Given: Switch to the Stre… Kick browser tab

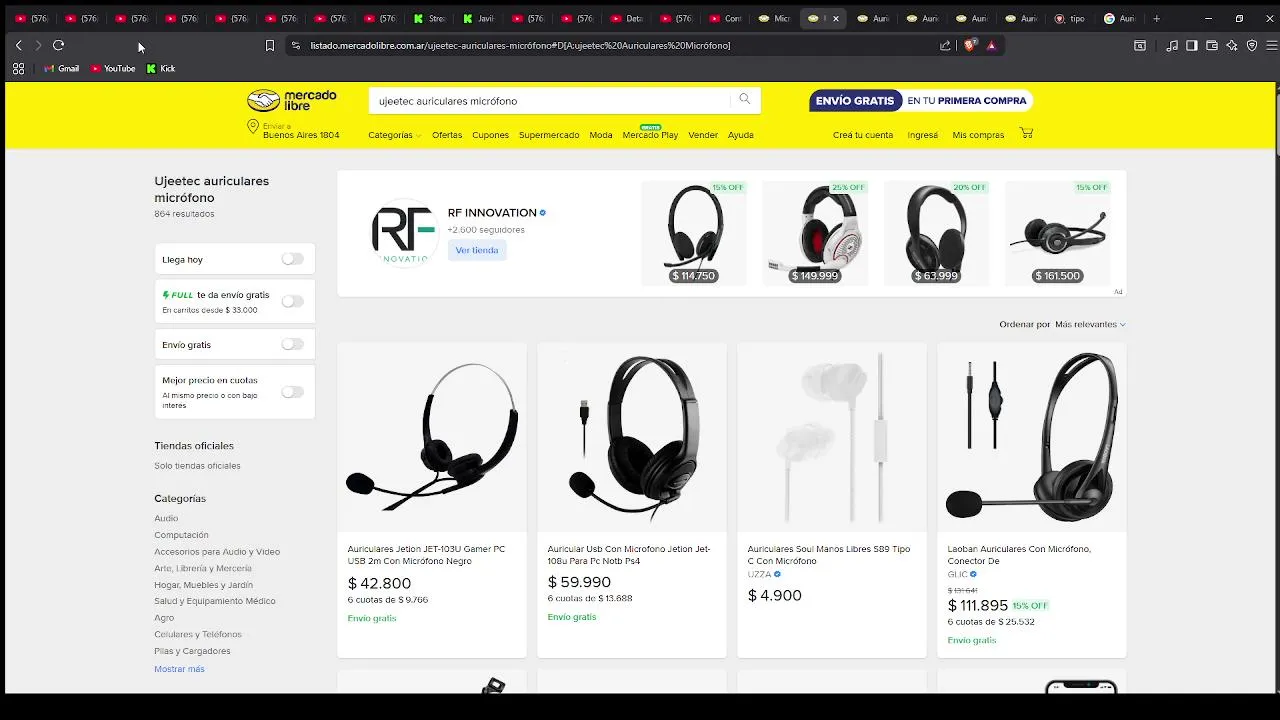Looking at the screenshot, I should click(x=430, y=18).
